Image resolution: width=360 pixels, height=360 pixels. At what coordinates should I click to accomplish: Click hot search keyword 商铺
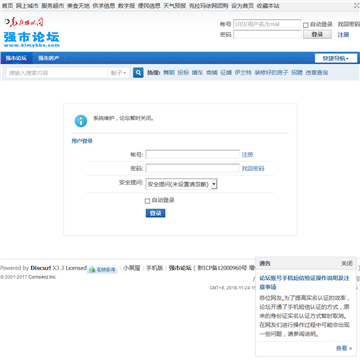(212, 73)
